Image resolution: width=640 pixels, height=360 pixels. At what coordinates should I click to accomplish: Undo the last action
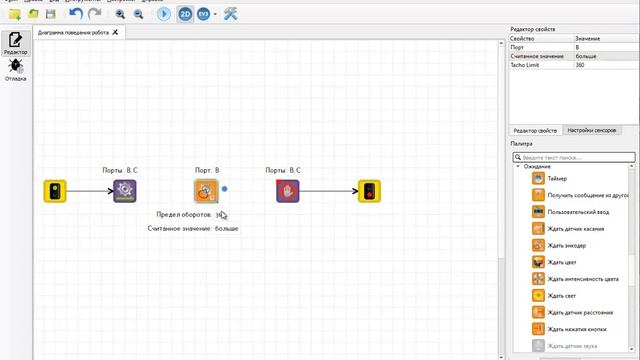pyautogui.click(x=76, y=14)
